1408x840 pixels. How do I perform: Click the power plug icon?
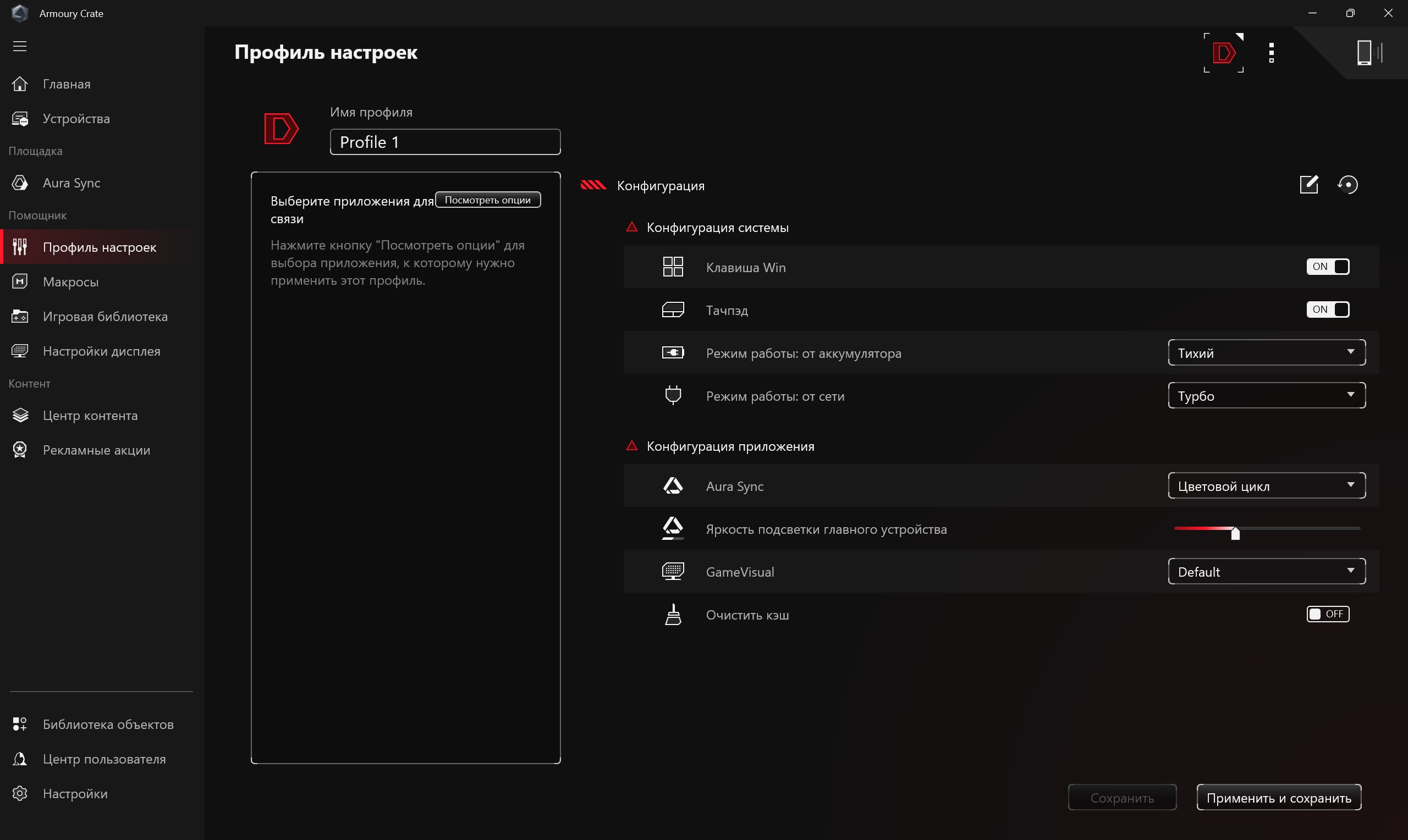[673, 395]
